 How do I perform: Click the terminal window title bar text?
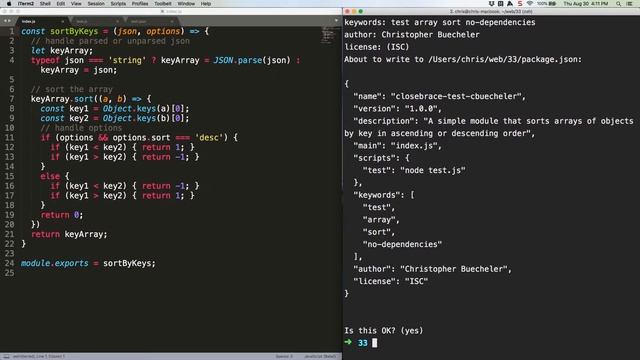click(491, 11)
